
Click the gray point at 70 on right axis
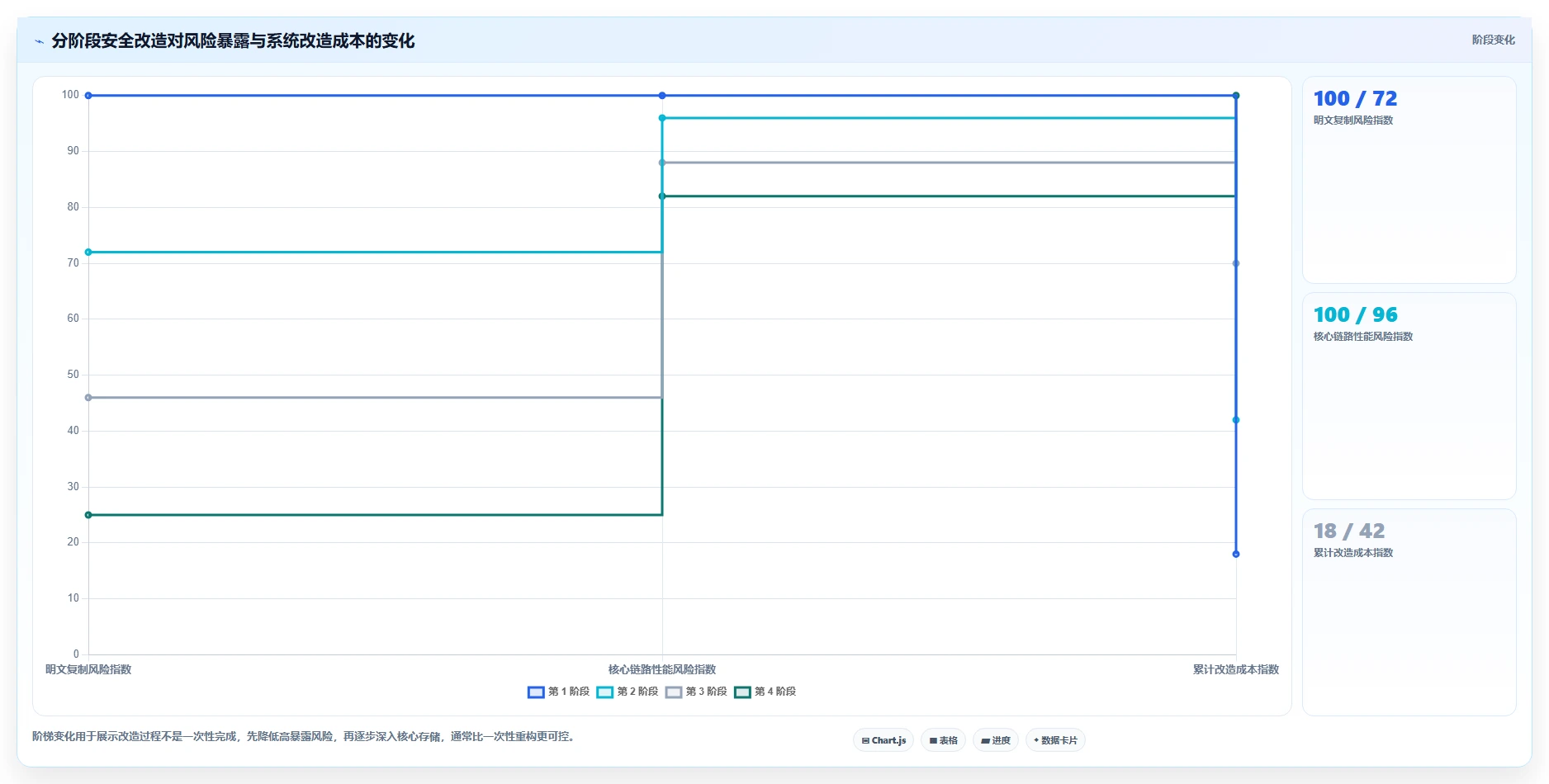1236,263
